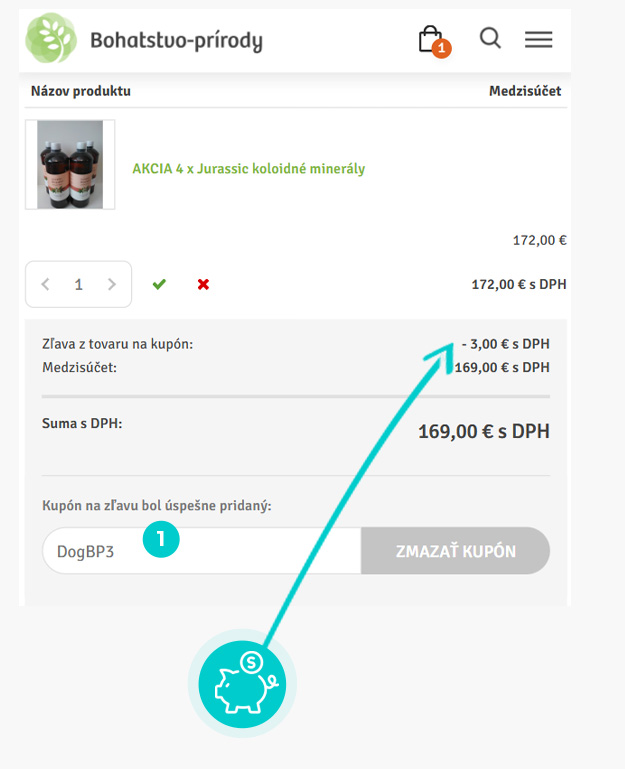Image resolution: width=625 pixels, height=769 pixels.
Task: Click the quantity number field
Action: (78, 284)
